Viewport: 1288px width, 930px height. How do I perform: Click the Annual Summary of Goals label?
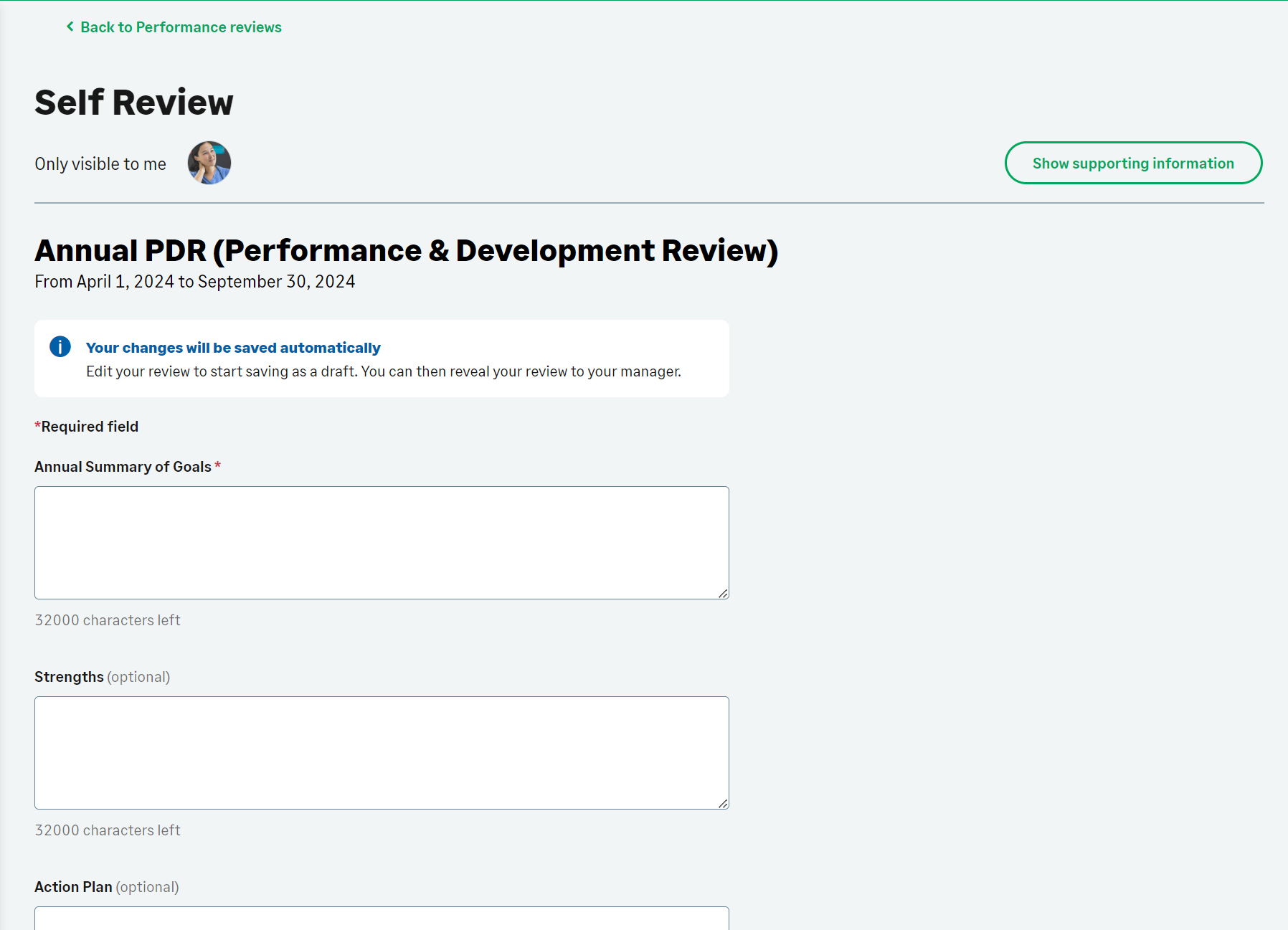(x=123, y=467)
